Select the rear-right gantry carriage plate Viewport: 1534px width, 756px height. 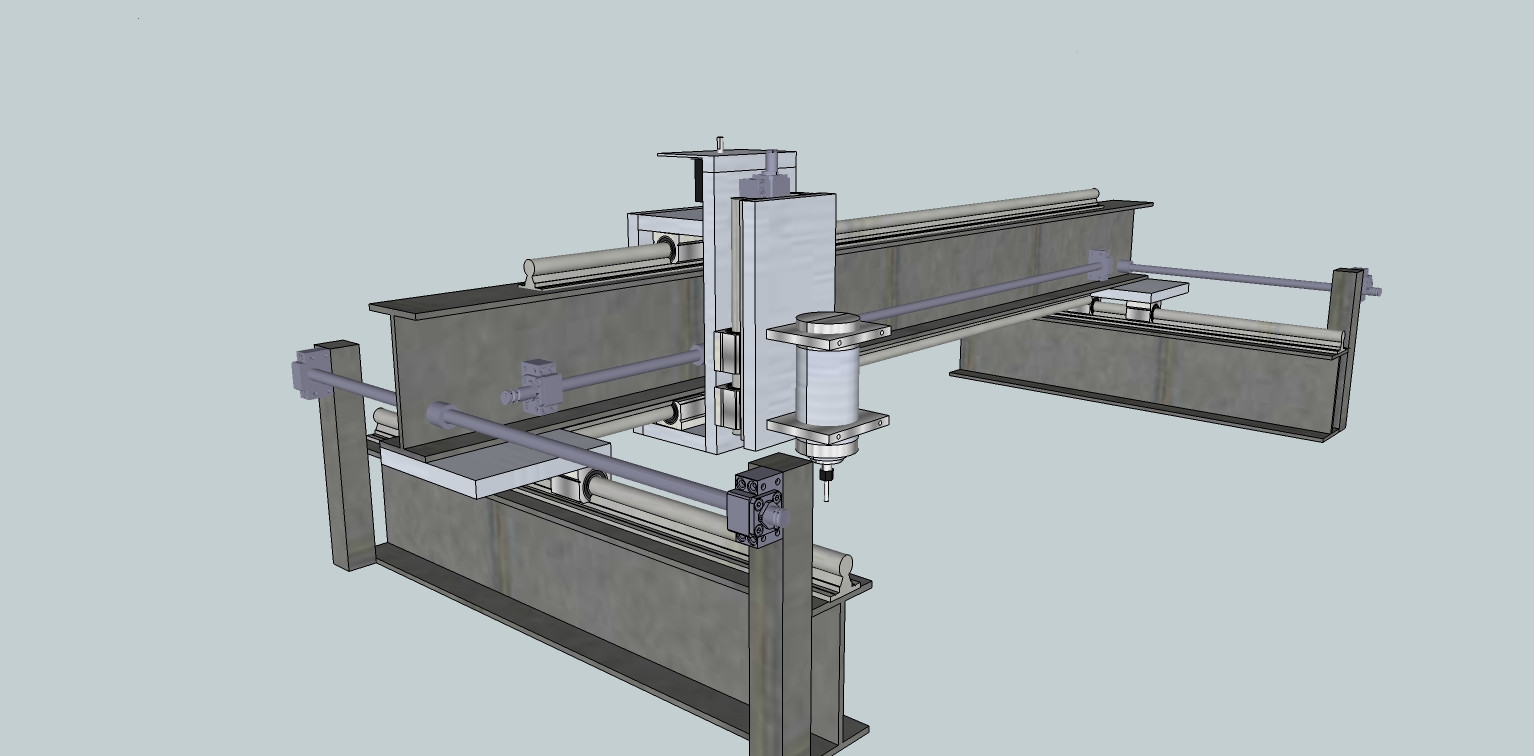pos(1140,292)
